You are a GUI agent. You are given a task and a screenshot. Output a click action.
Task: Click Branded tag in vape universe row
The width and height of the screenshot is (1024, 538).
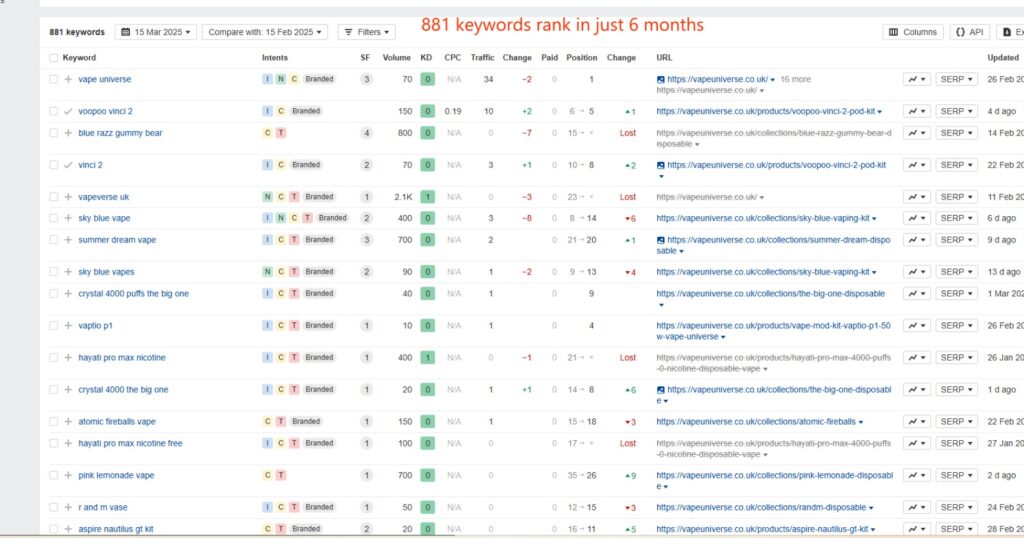pyautogui.click(x=319, y=79)
